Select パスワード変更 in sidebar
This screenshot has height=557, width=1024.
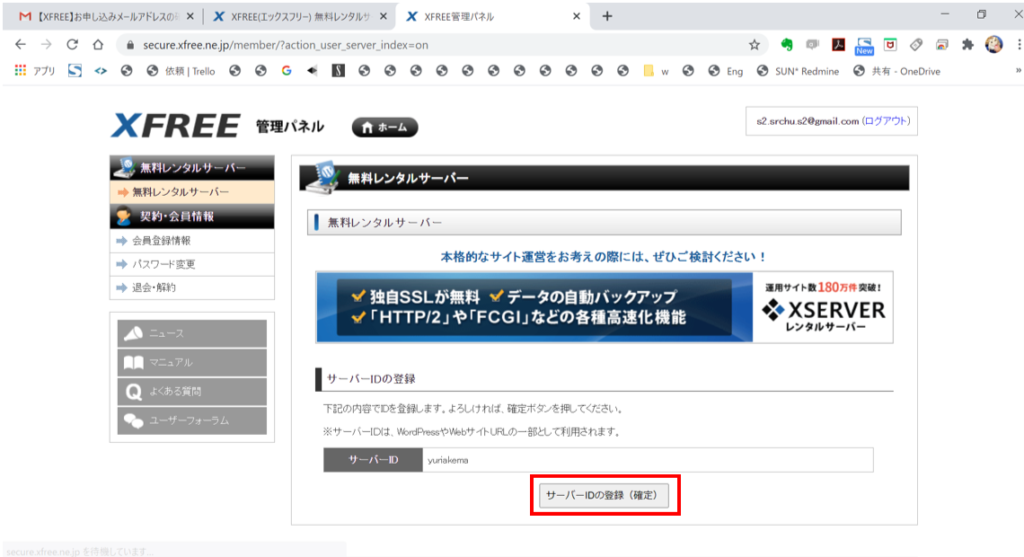pyautogui.click(x=164, y=264)
